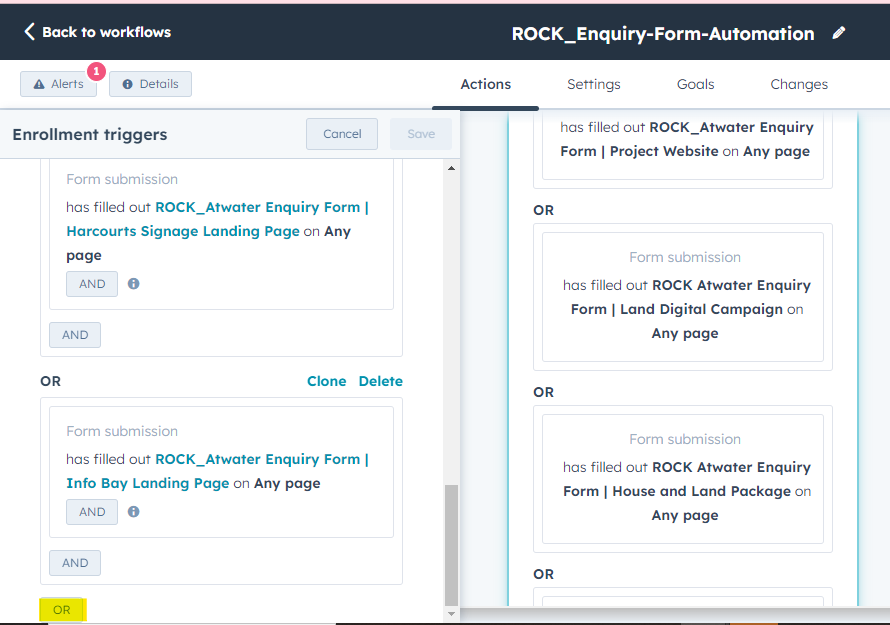The height and width of the screenshot is (625, 890).
Task: Add AND inside Harcourts Signage filter card
Action: tap(92, 284)
